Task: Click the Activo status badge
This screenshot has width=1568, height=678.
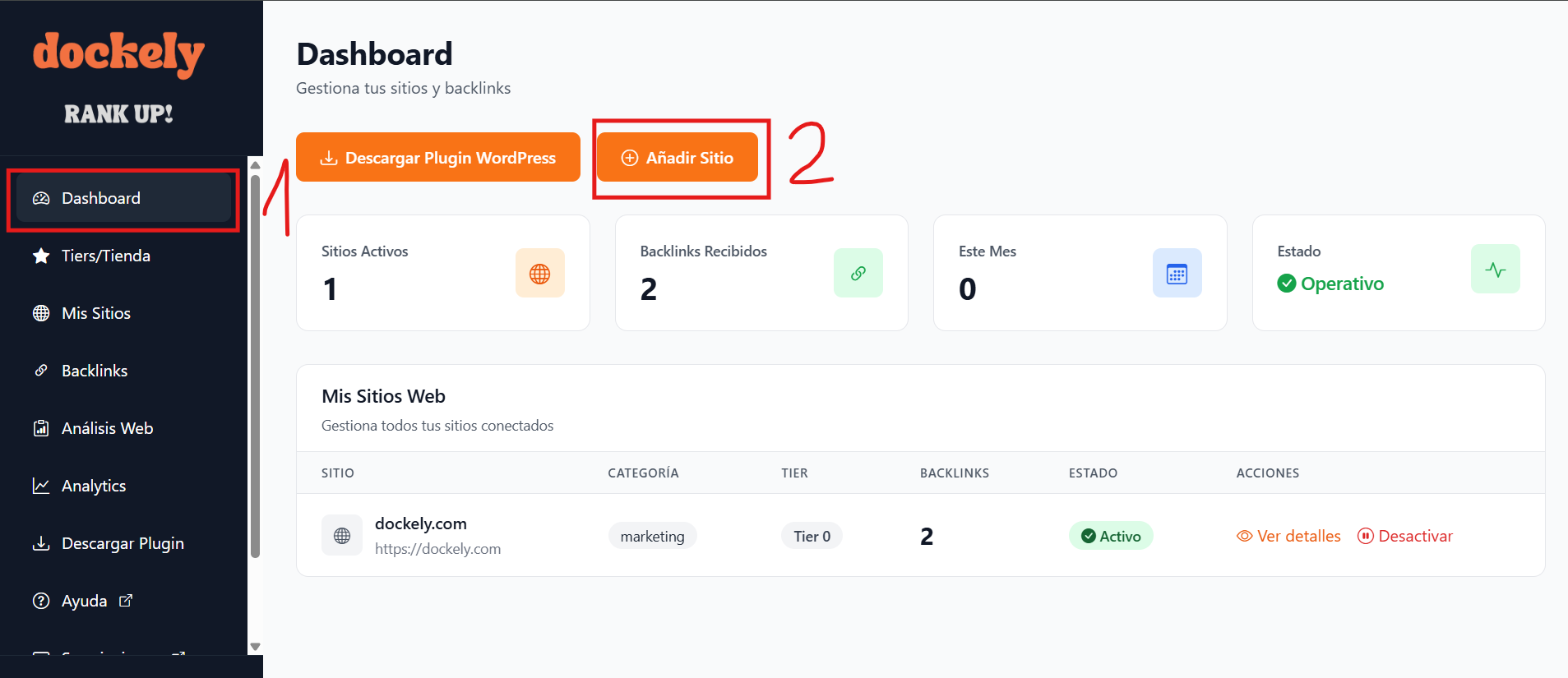Action: (1111, 536)
